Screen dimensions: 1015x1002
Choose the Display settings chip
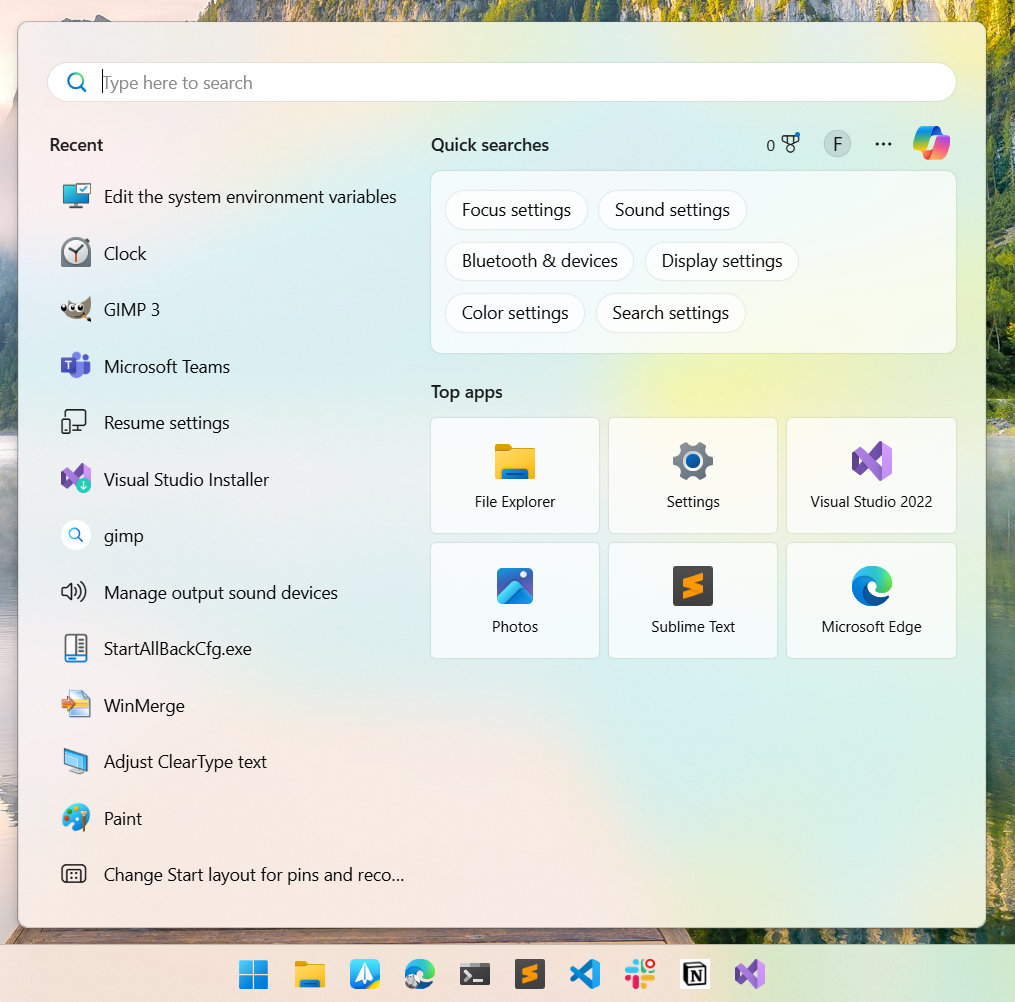(x=721, y=261)
